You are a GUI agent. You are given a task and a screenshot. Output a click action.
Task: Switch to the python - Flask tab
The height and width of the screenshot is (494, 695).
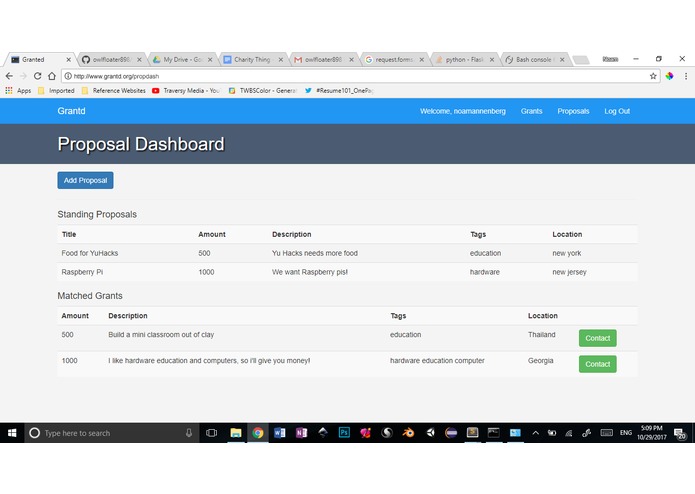(465, 59)
